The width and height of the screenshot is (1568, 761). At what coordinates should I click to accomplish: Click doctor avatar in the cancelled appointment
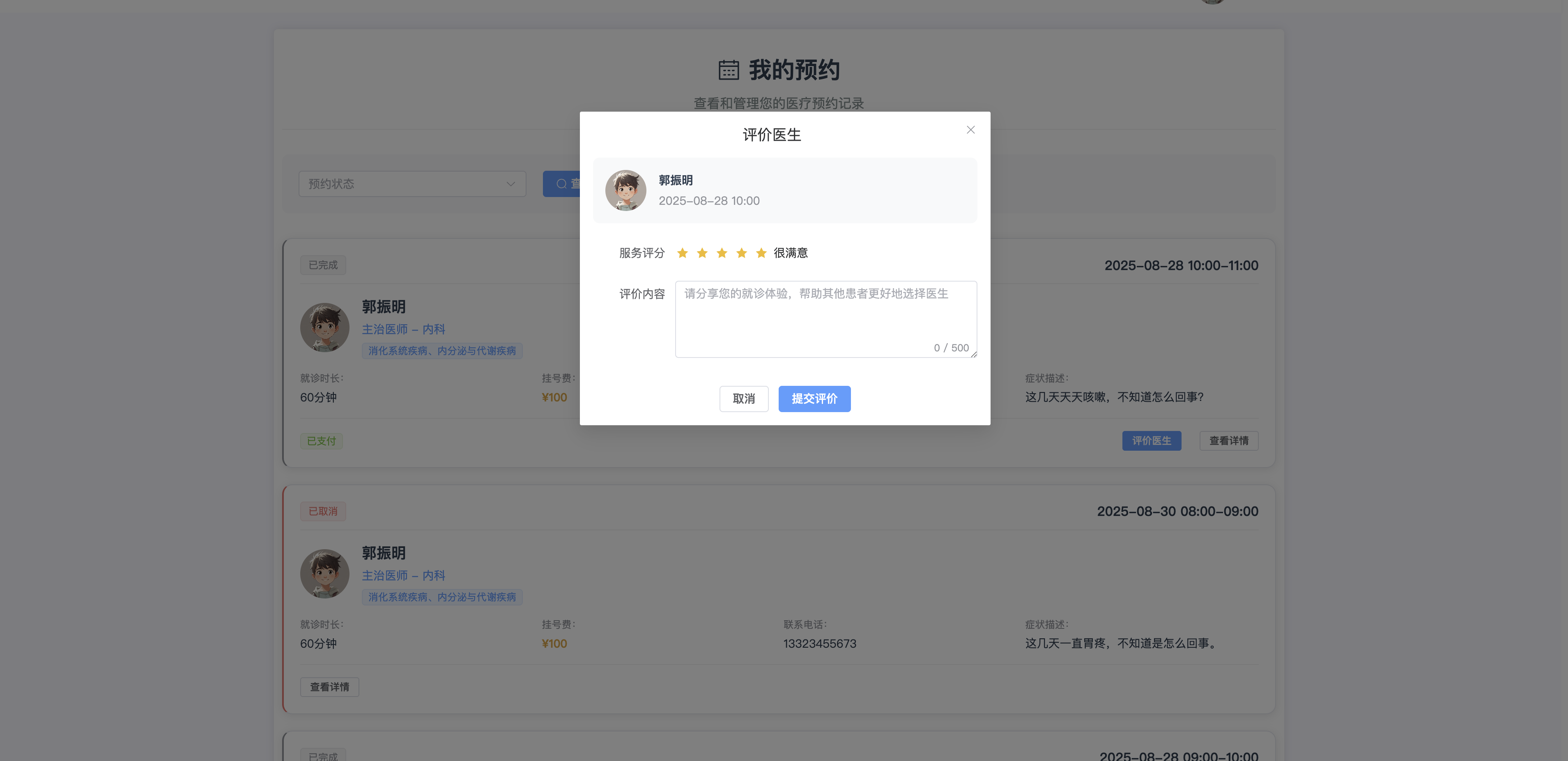[324, 574]
